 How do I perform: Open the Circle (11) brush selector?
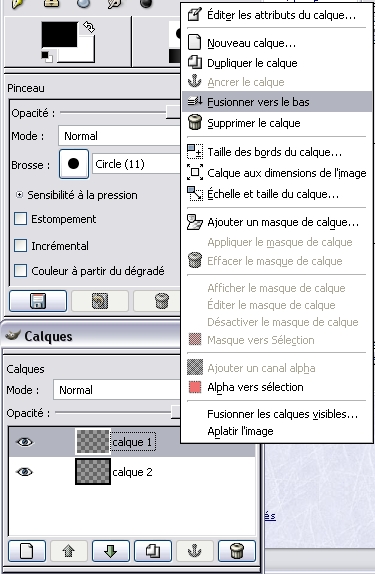coord(136,164)
